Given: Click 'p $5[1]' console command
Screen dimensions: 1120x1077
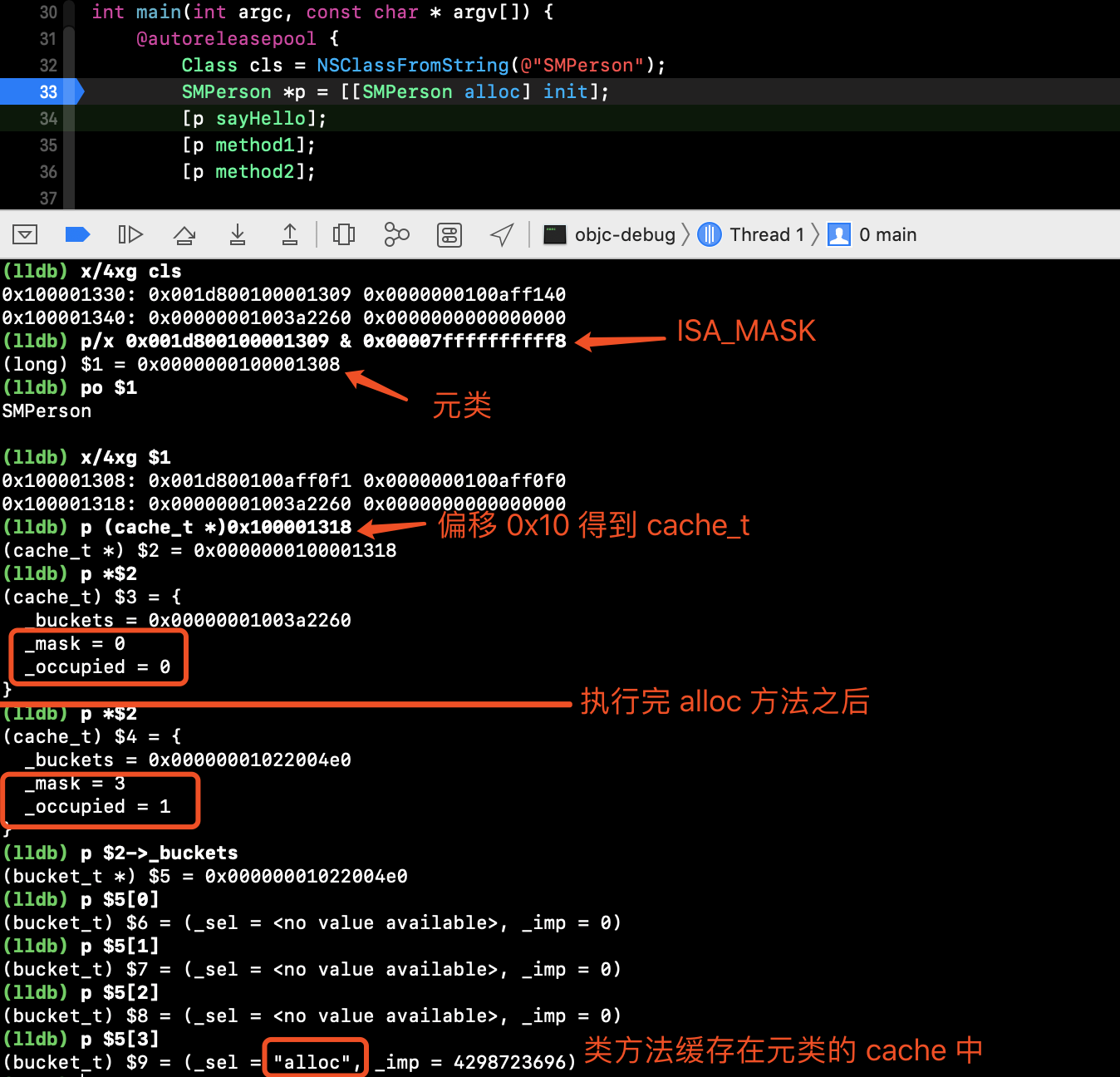Looking at the screenshot, I should pyautogui.click(x=120, y=947).
